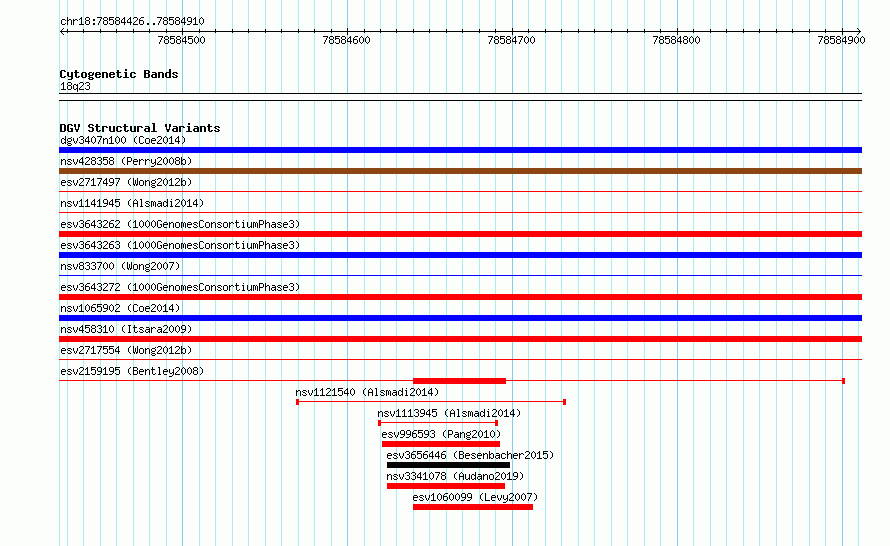Click the 78584800 ruler position label

pos(677,40)
